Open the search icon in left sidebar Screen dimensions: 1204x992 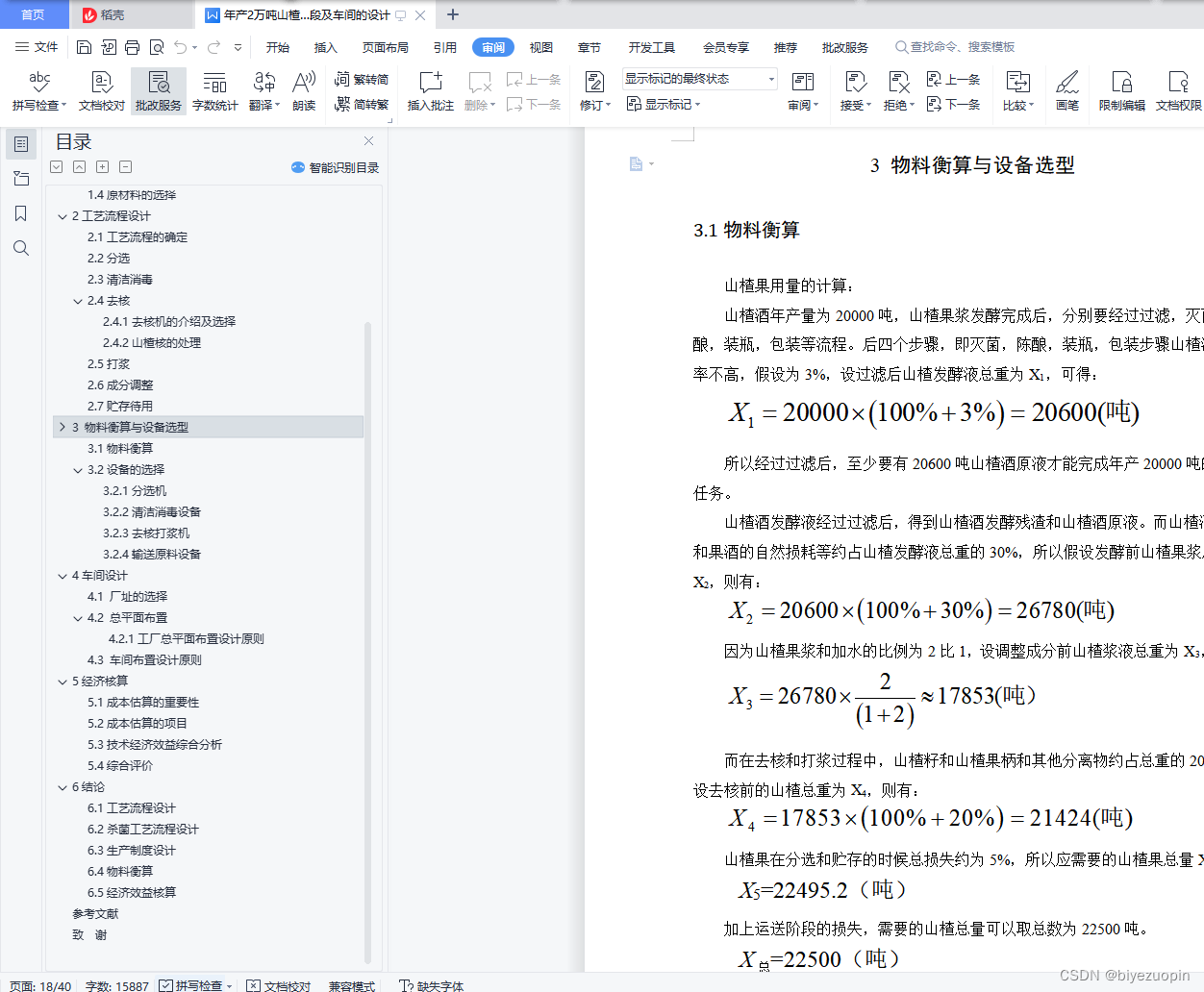pos(21,248)
